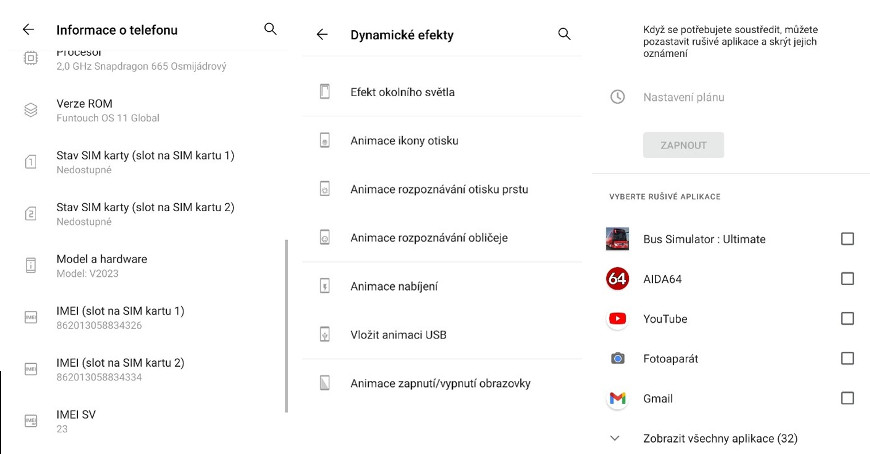This screenshot has height=454, width=870.
Task: Click the Gmail app icon
Action: click(617, 398)
